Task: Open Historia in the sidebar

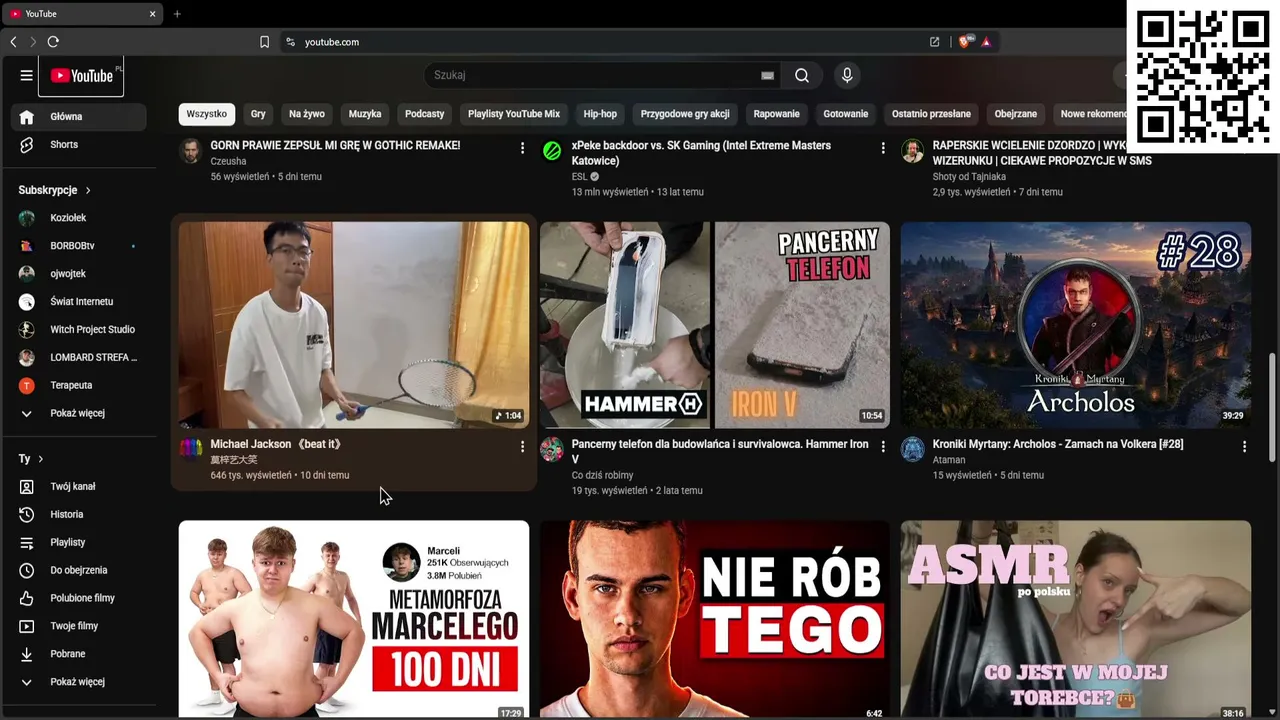Action: point(78,515)
